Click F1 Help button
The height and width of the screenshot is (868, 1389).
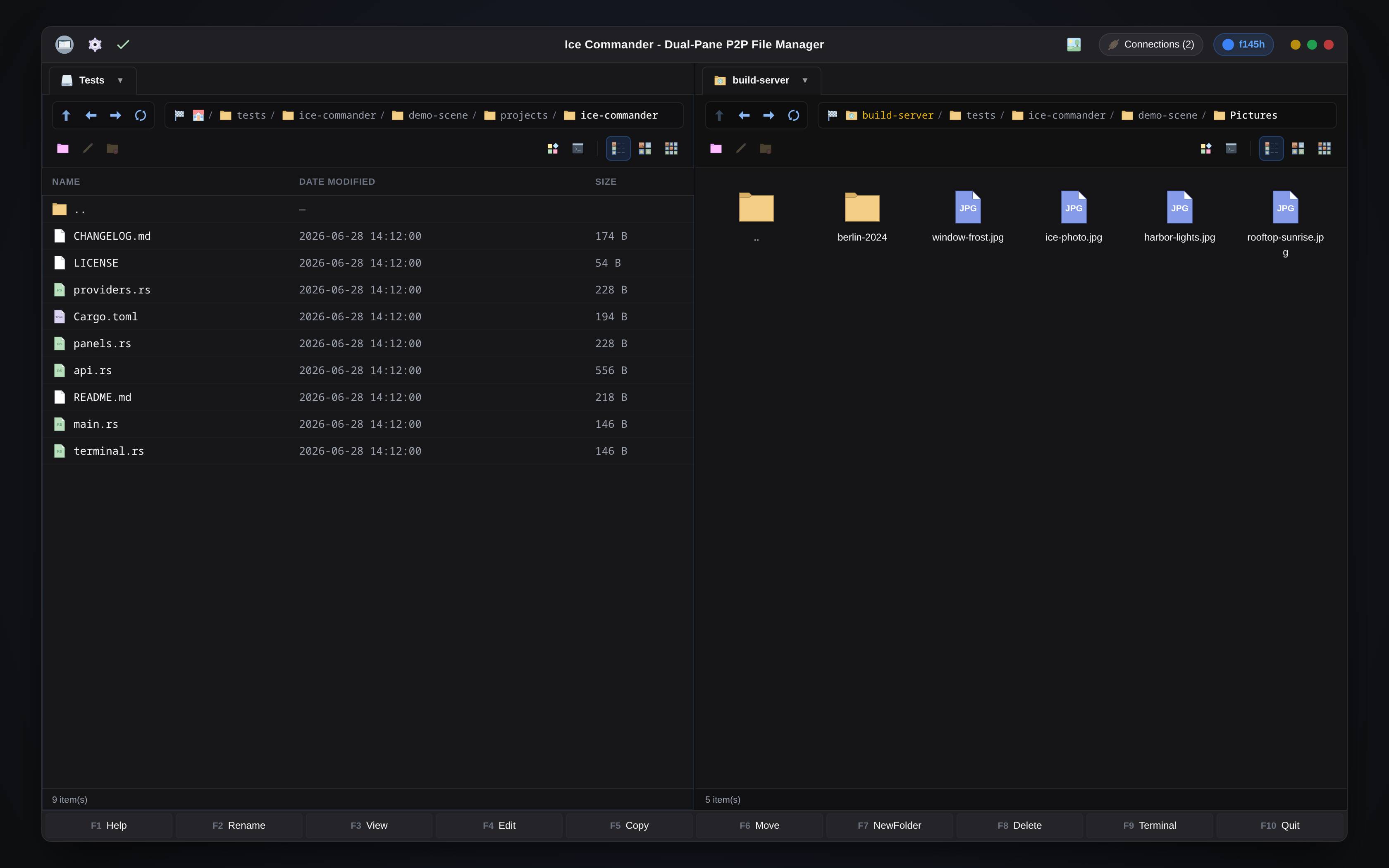108,825
